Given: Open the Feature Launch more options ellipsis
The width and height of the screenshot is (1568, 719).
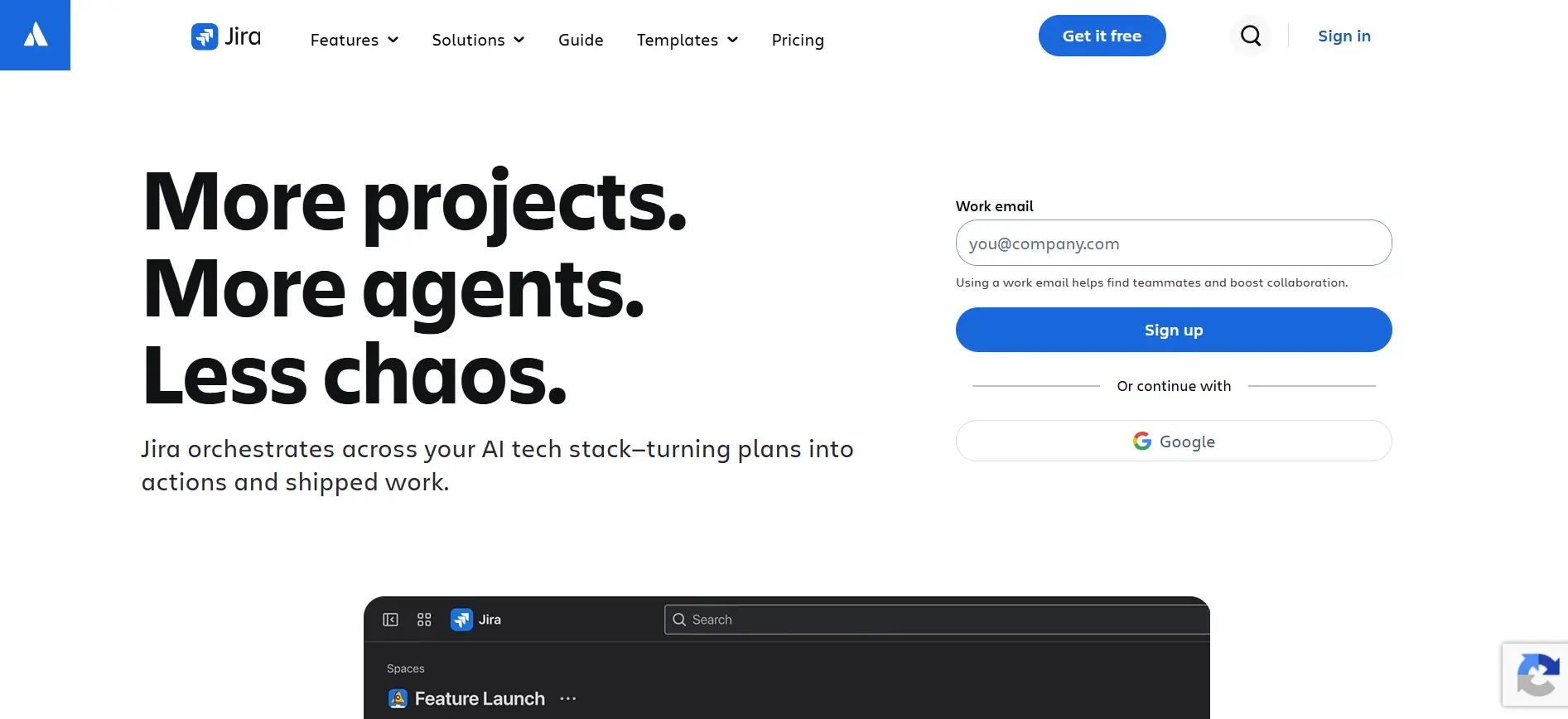Looking at the screenshot, I should (x=567, y=698).
